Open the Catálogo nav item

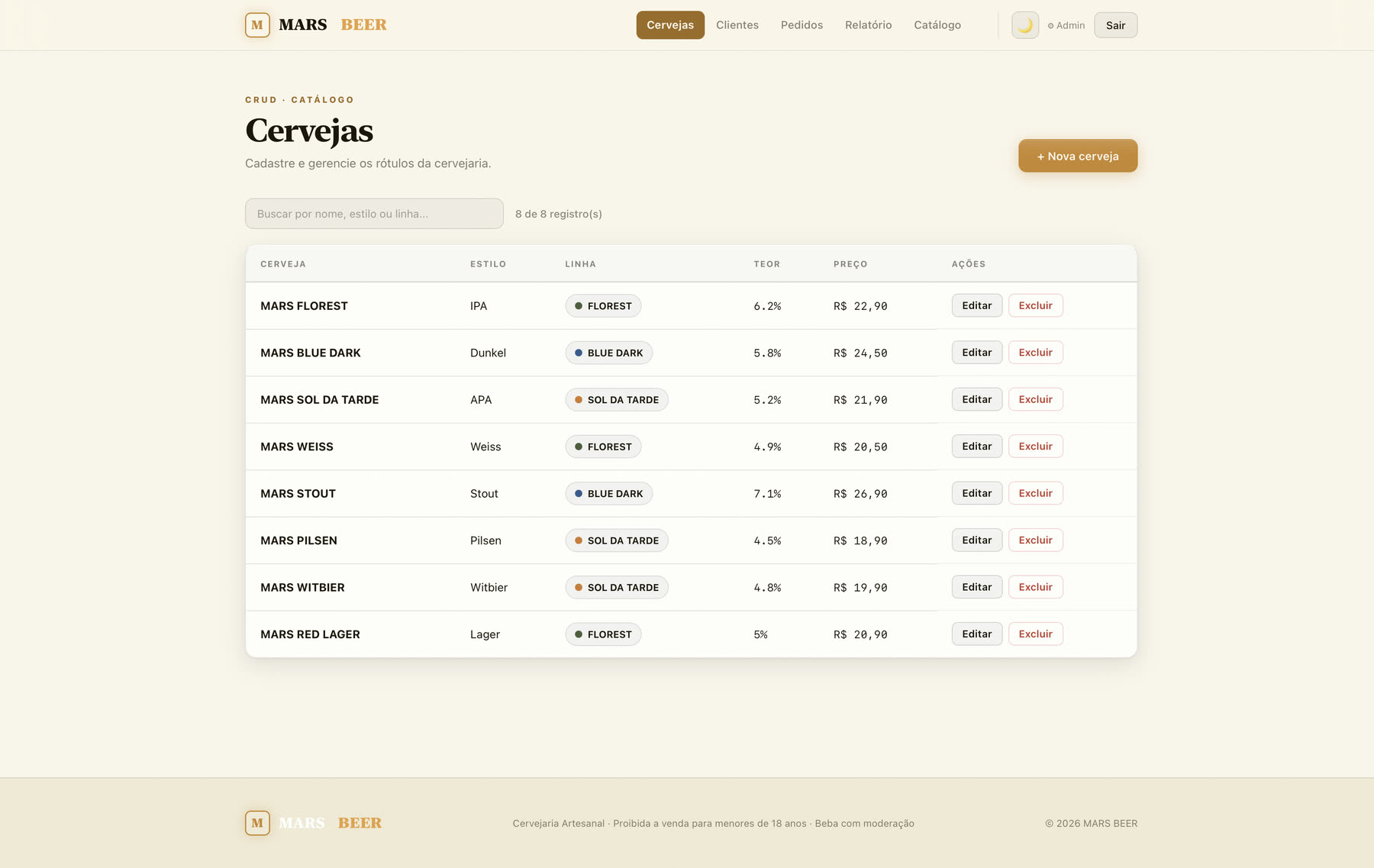point(937,25)
